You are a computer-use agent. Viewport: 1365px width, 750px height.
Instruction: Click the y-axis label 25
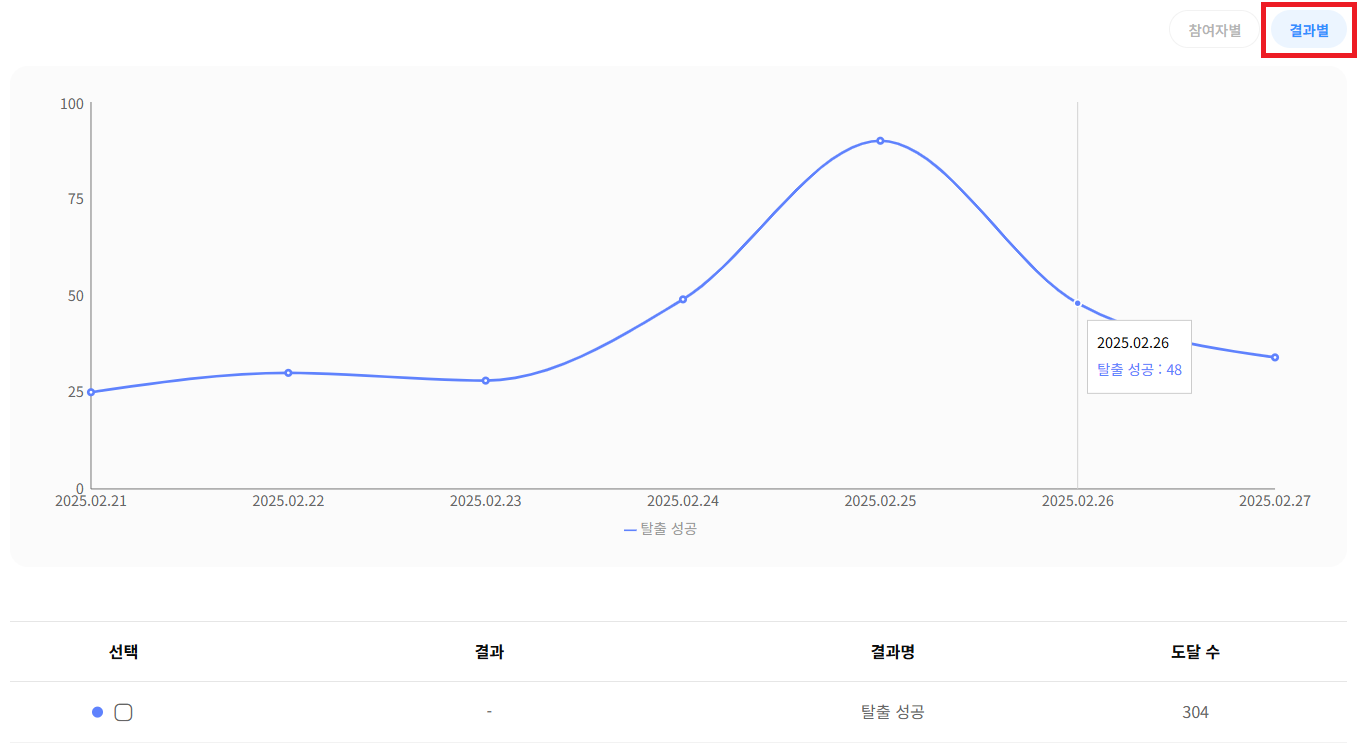[x=76, y=392]
